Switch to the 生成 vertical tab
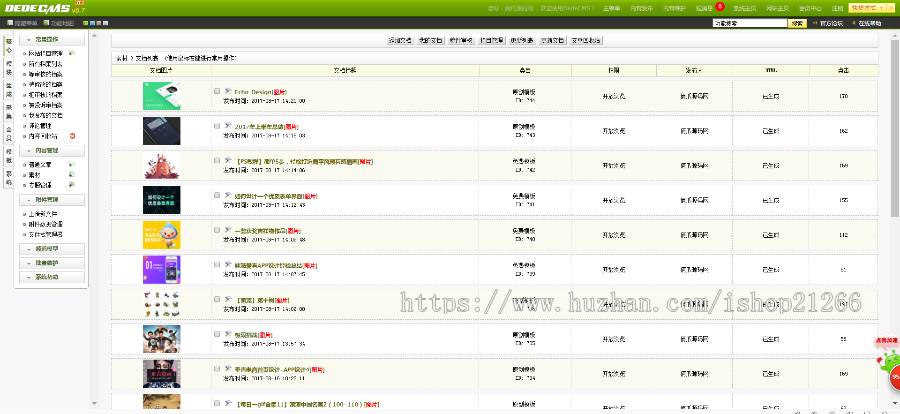Viewport: 900px width, 414px height. click(9, 89)
